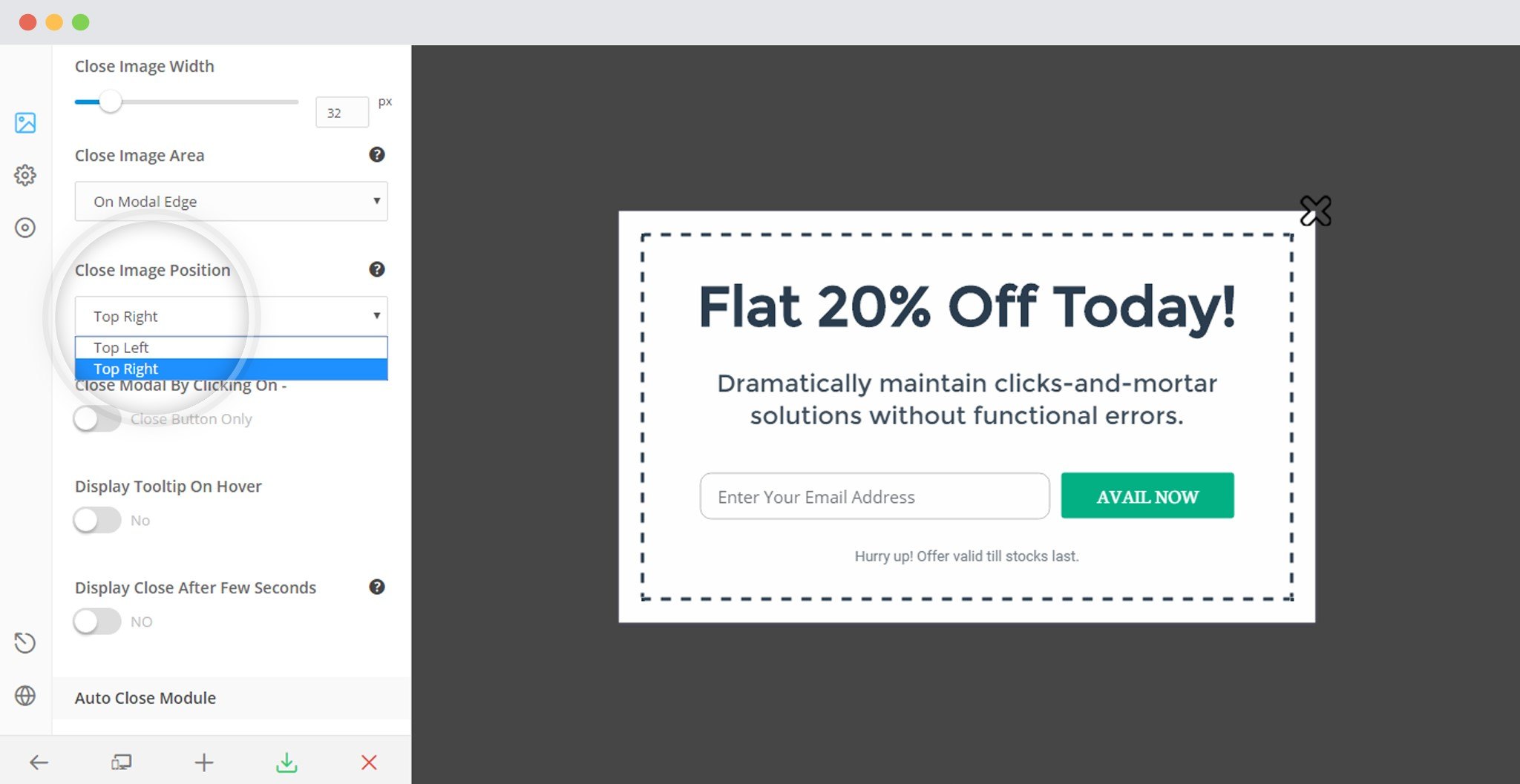Screen dimensions: 1520x784
Task: Click the red X in bottom bar
Action: (369, 762)
